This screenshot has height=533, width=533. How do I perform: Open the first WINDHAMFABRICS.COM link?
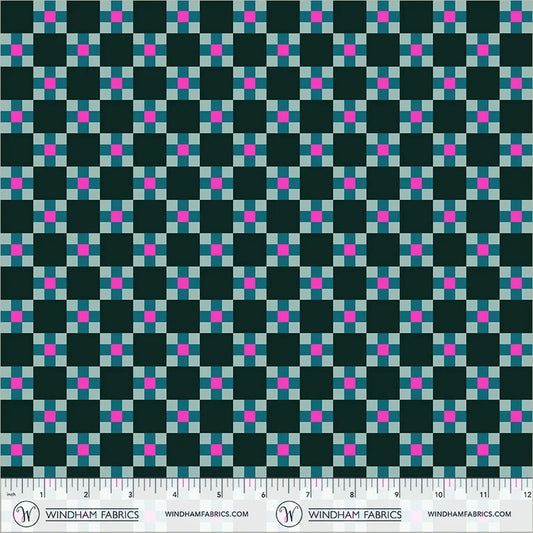(x=206, y=514)
